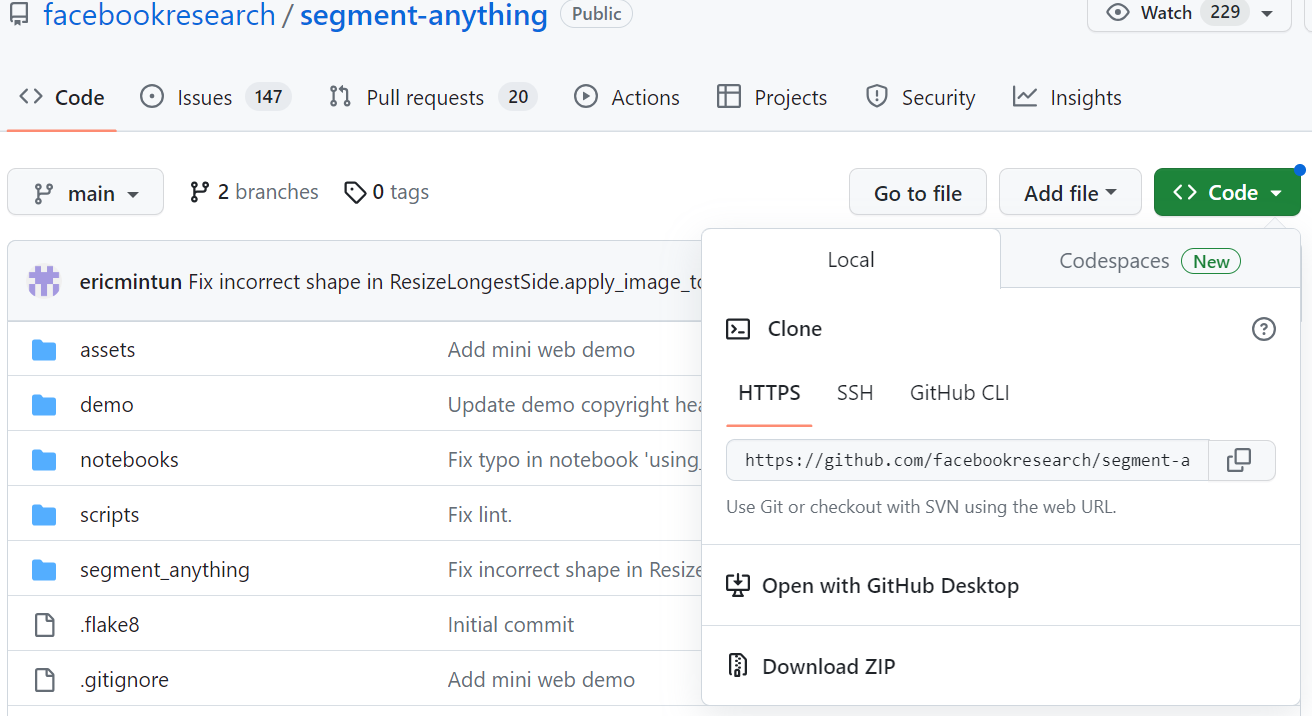Image resolution: width=1312 pixels, height=716 pixels.
Task: Switch to the Code tab
Action: point(62,97)
